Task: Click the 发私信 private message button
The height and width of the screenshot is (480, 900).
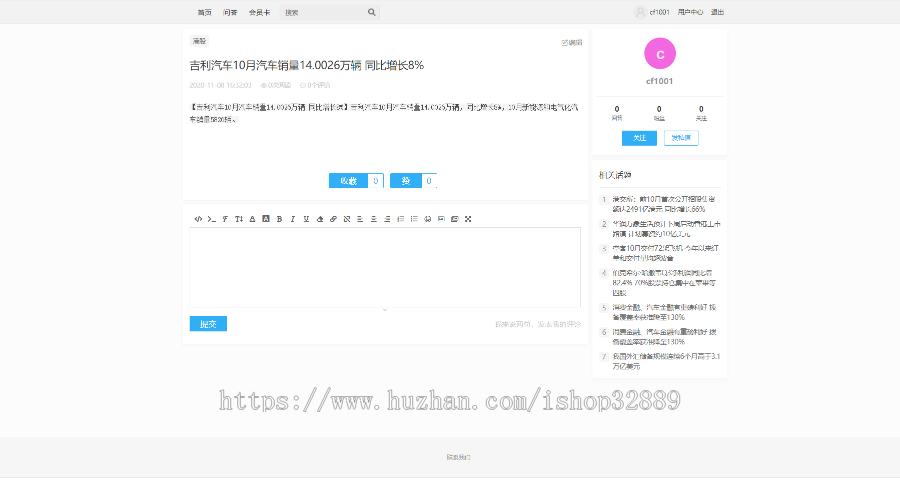Action: point(681,138)
